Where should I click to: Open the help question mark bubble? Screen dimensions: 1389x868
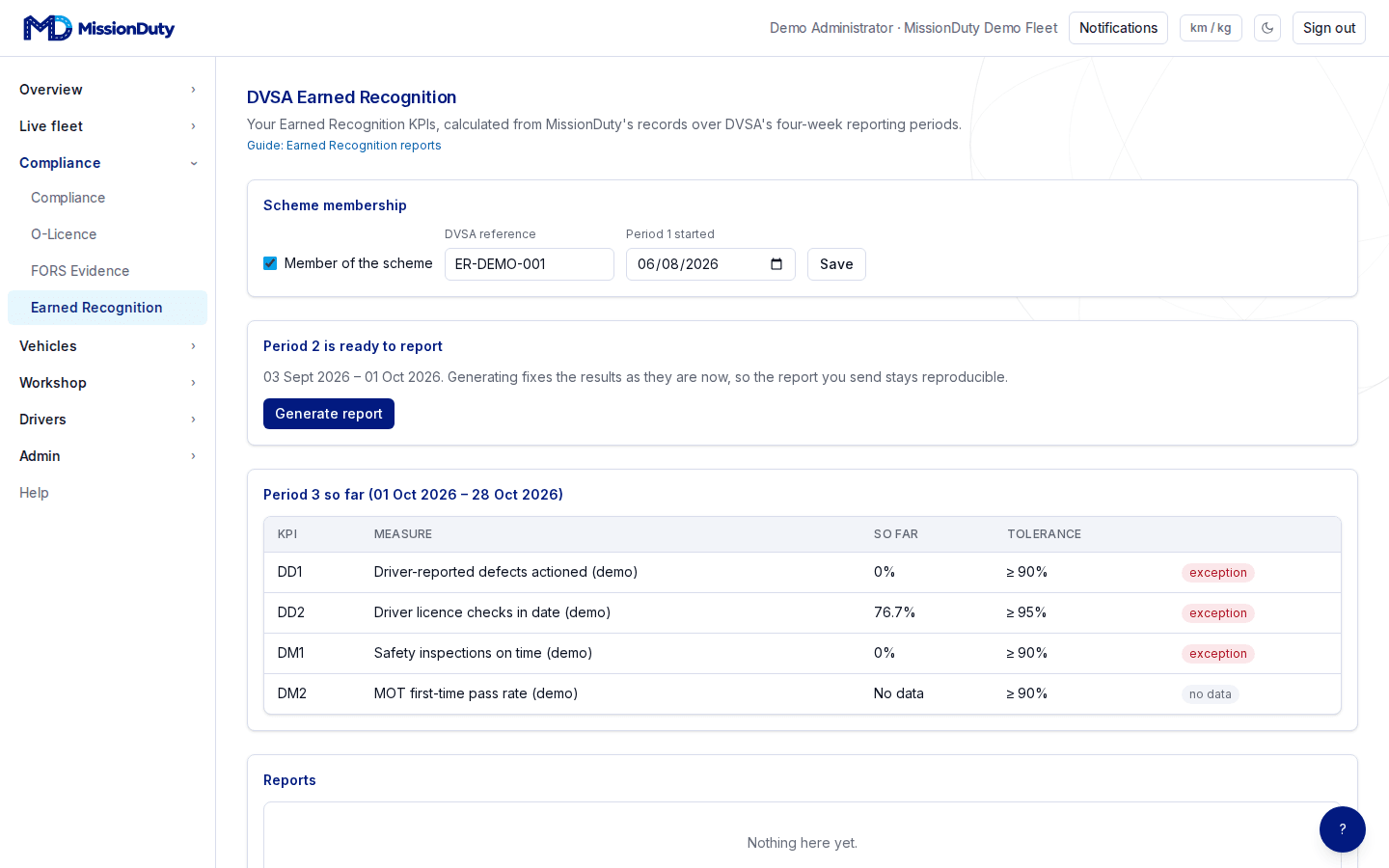pyautogui.click(x=1343, y=829)
